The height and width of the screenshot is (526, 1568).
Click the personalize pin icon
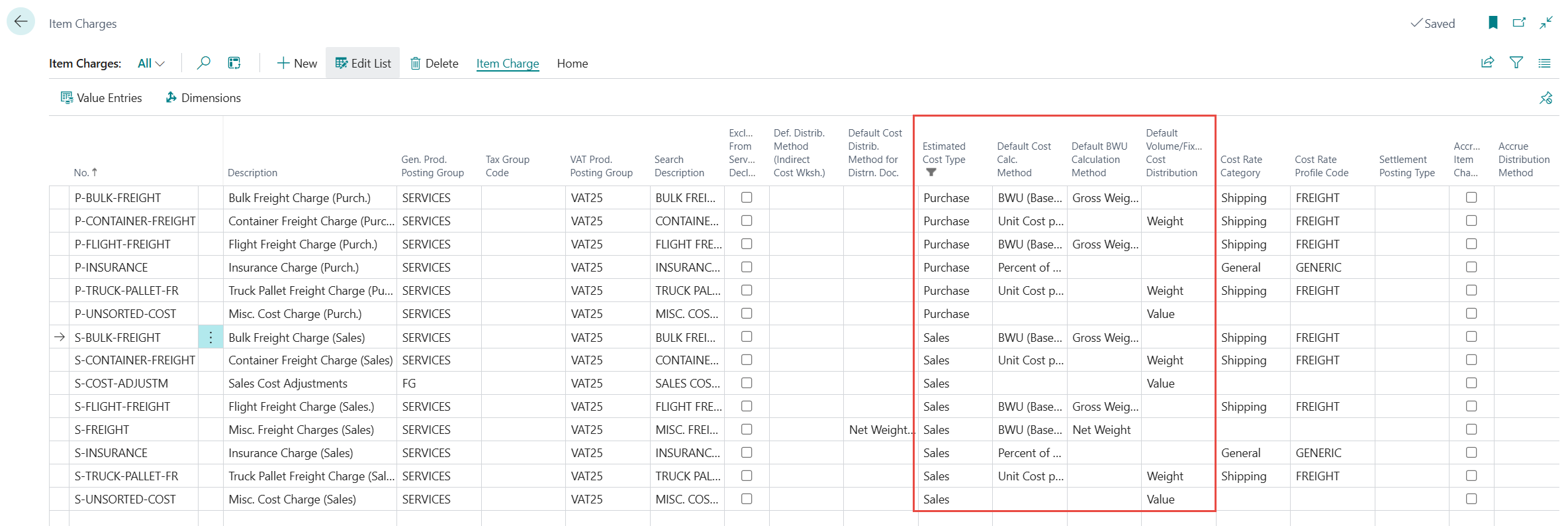[1545, 98]
